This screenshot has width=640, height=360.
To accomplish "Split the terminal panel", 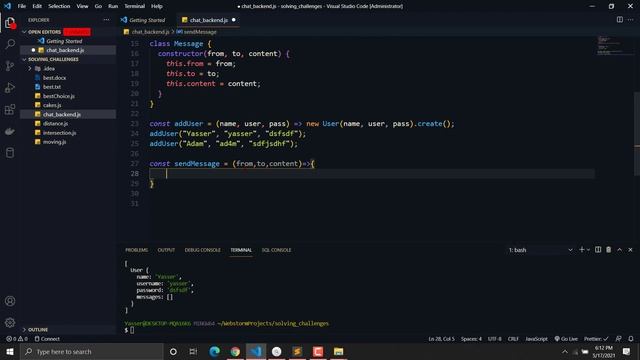I will [x=598, y=250].
